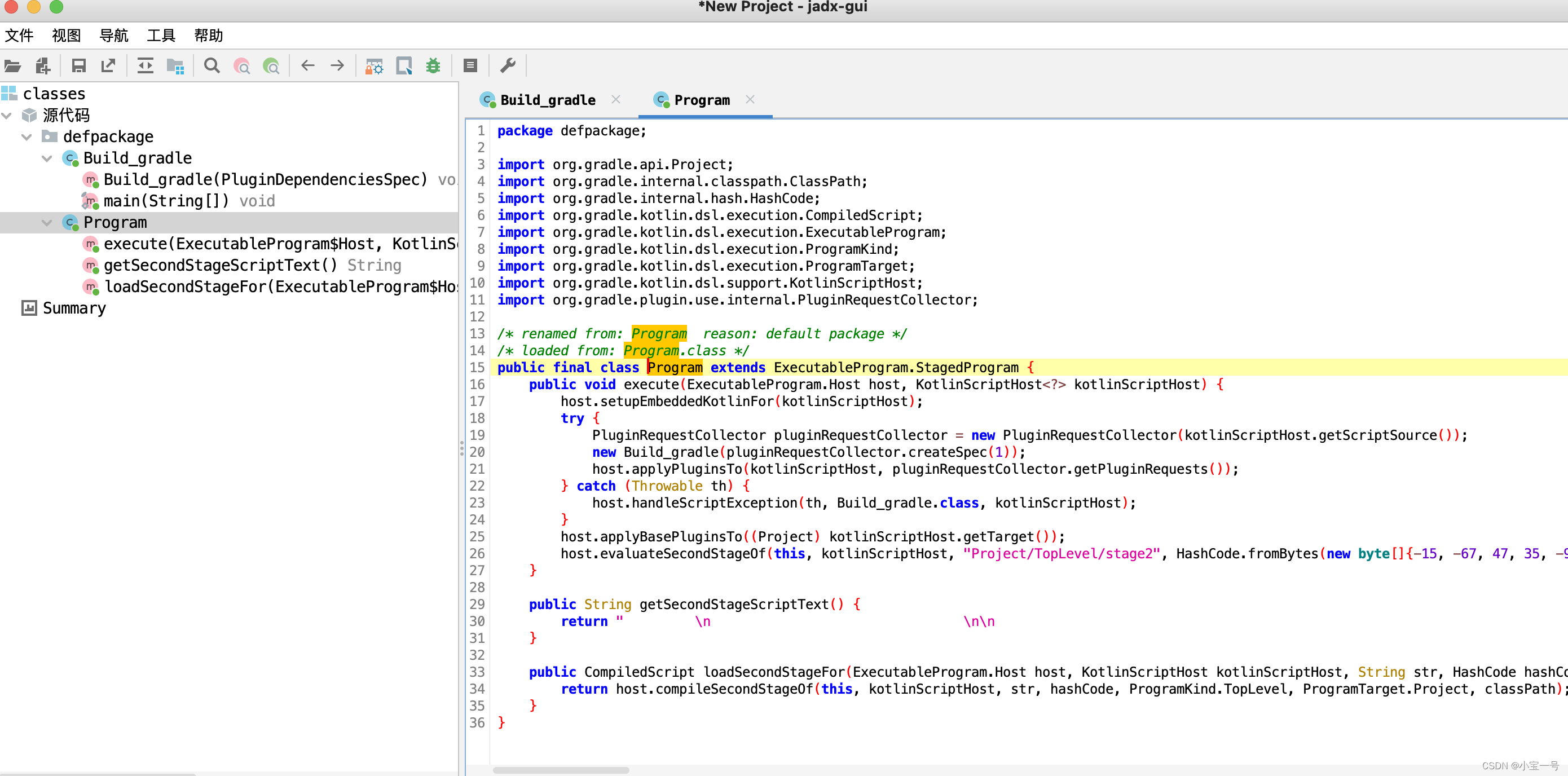The width and height of the screenshot is (1568, 776).
Task: Close the Program tab
Action: pyautogui.click(x=750, y=99)
